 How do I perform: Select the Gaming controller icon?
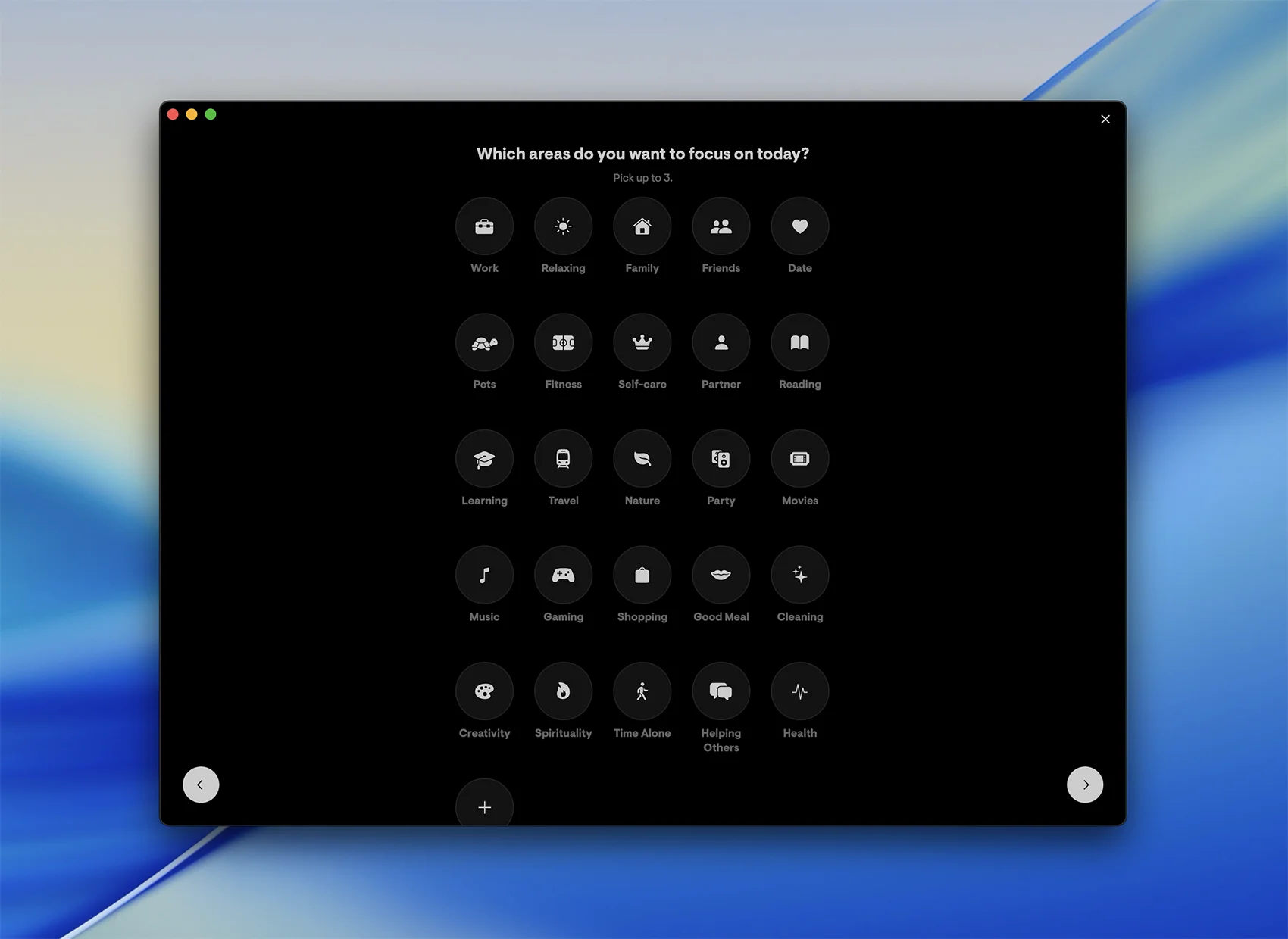point(563,576)
